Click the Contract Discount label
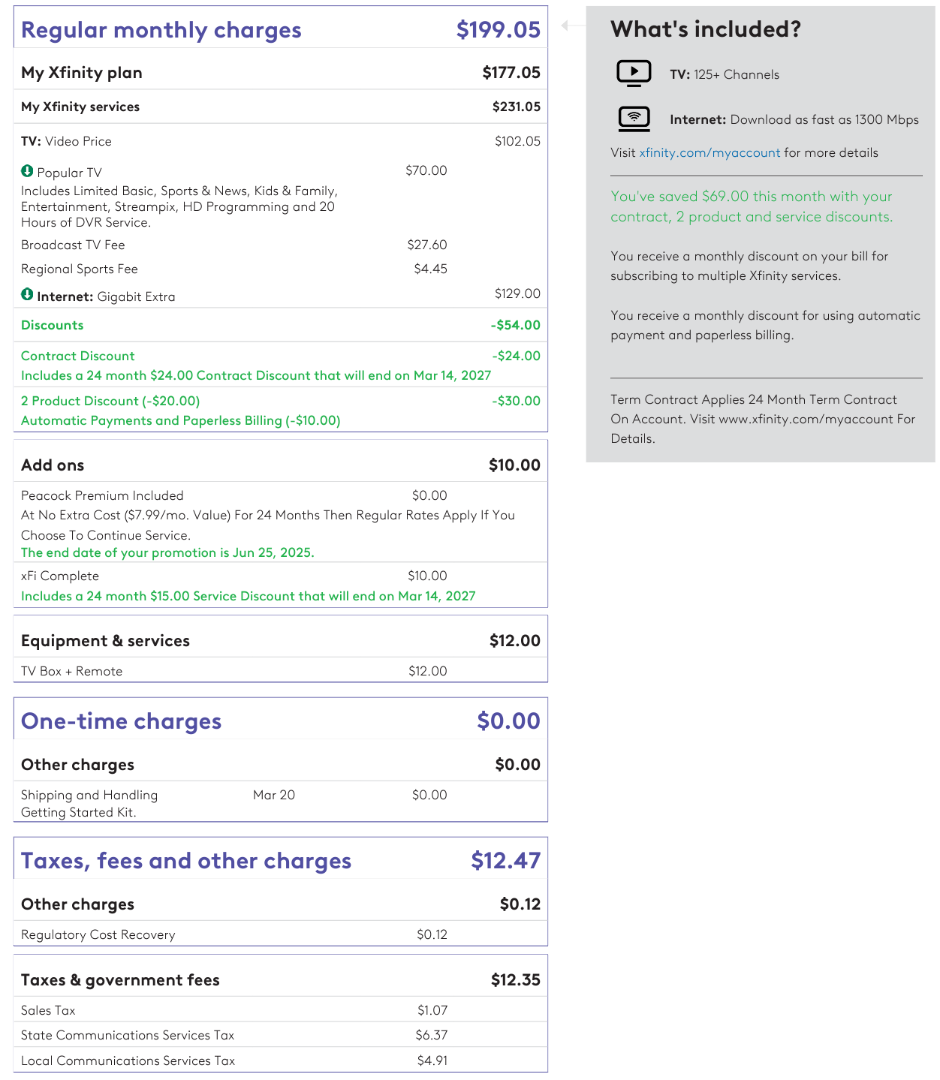 pyautogui.click(x=78, y=356)
